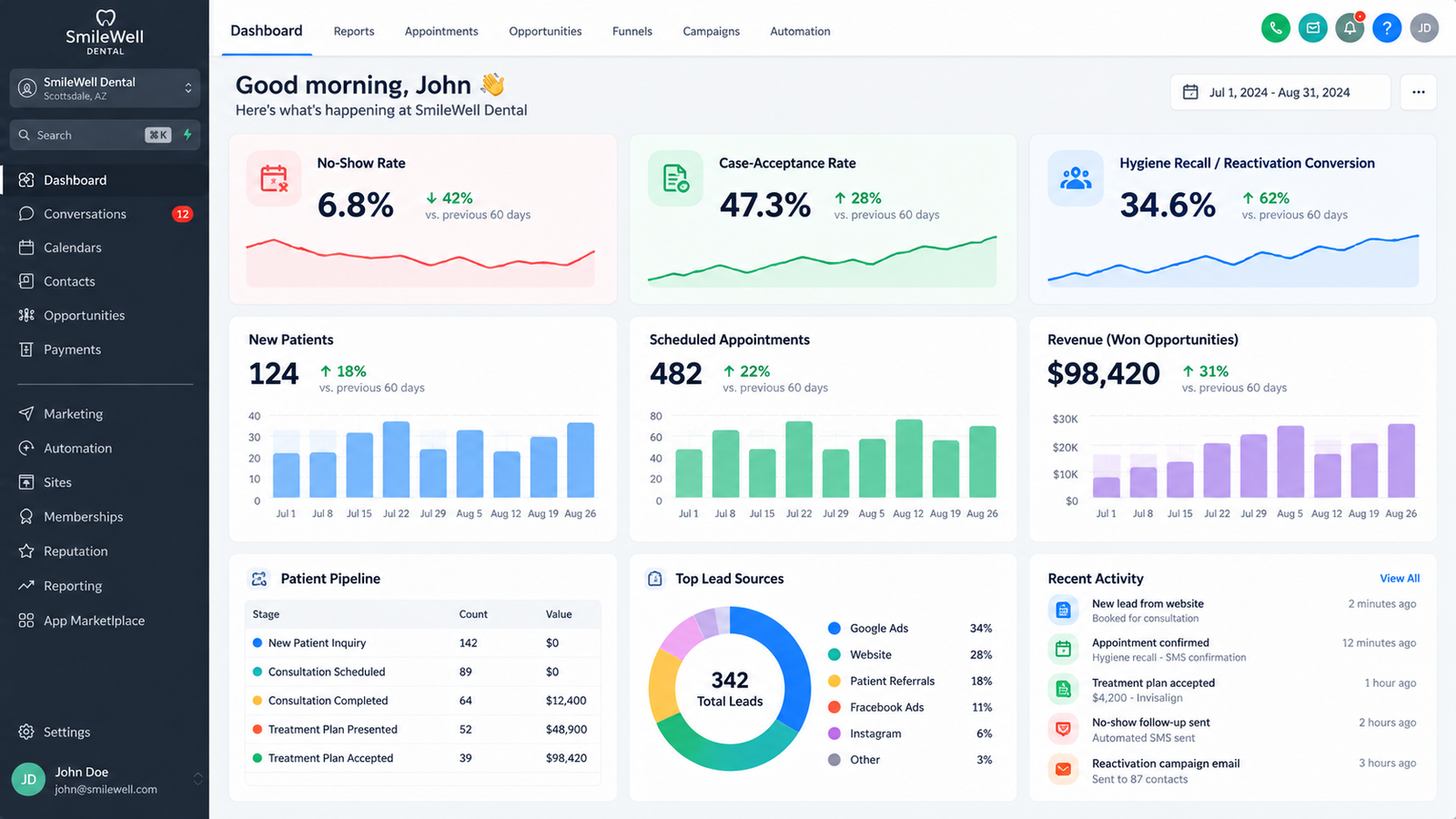This screenshot has width=1456, height=819.
Task: Click the Reporting trend arrow icon
Action: tap(26, 586)
